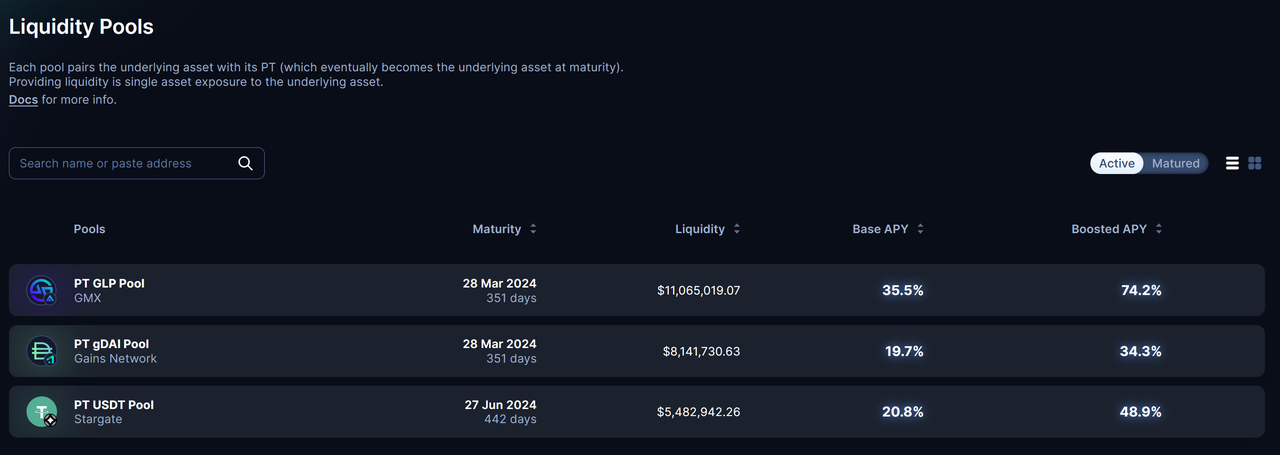Click the Pools column header
1280x455 pixels.
point(89,229)
